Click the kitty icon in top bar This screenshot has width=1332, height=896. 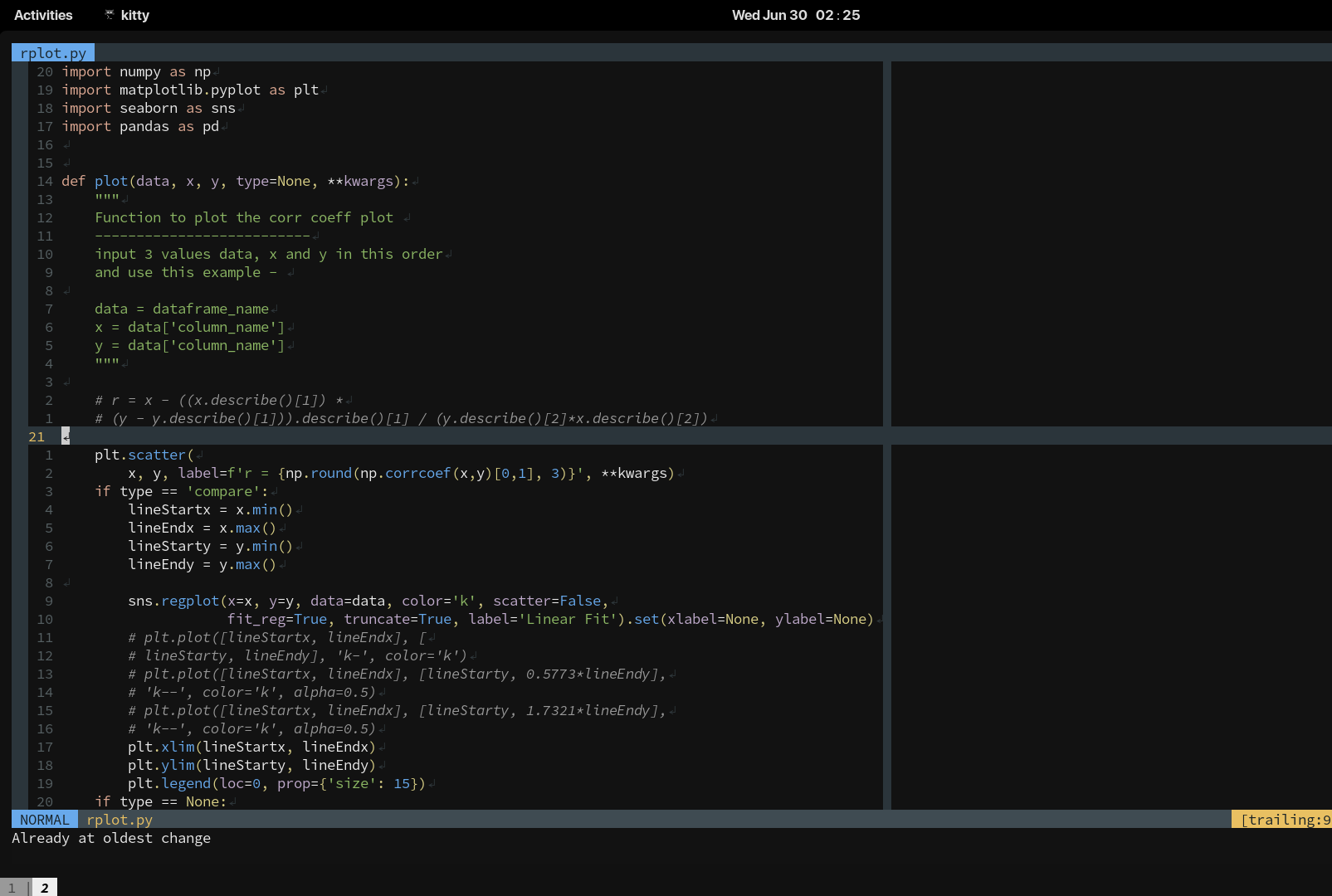point(110,14)
